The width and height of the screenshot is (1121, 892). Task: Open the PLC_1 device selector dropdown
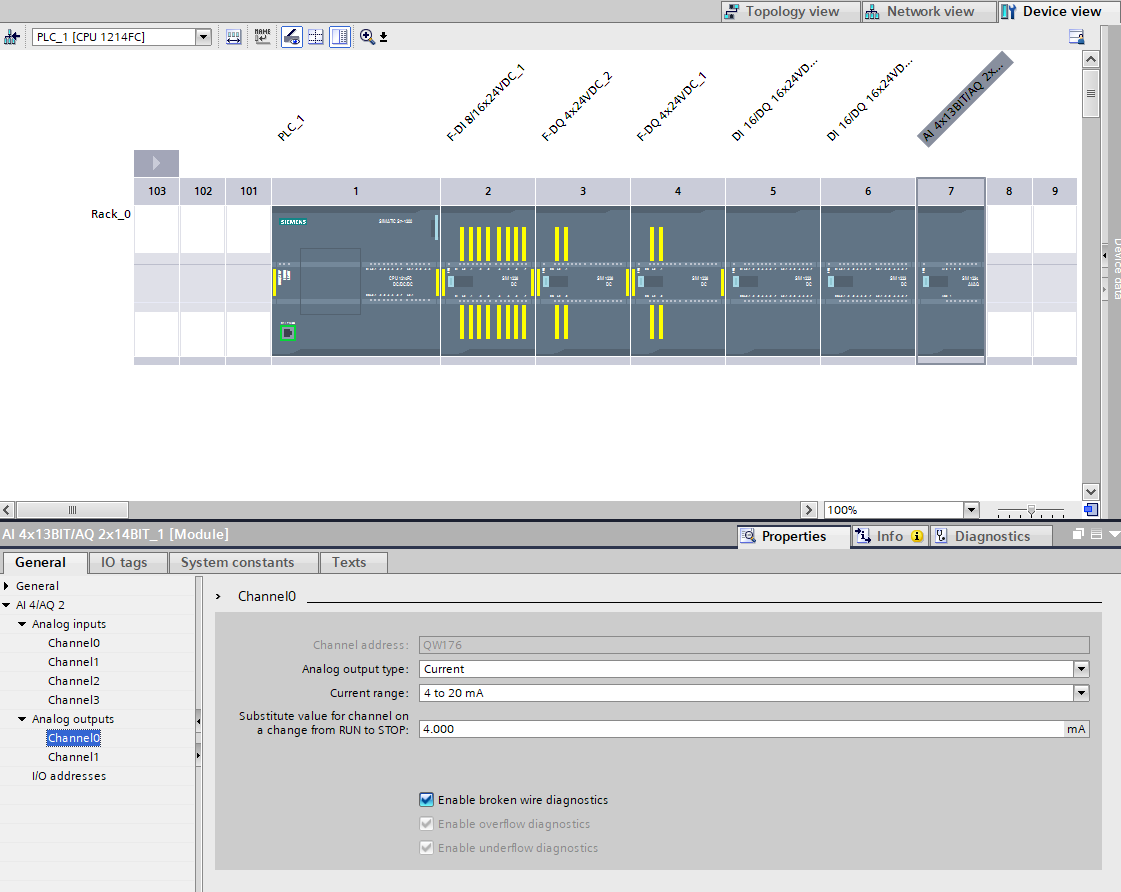coord(204,37)
